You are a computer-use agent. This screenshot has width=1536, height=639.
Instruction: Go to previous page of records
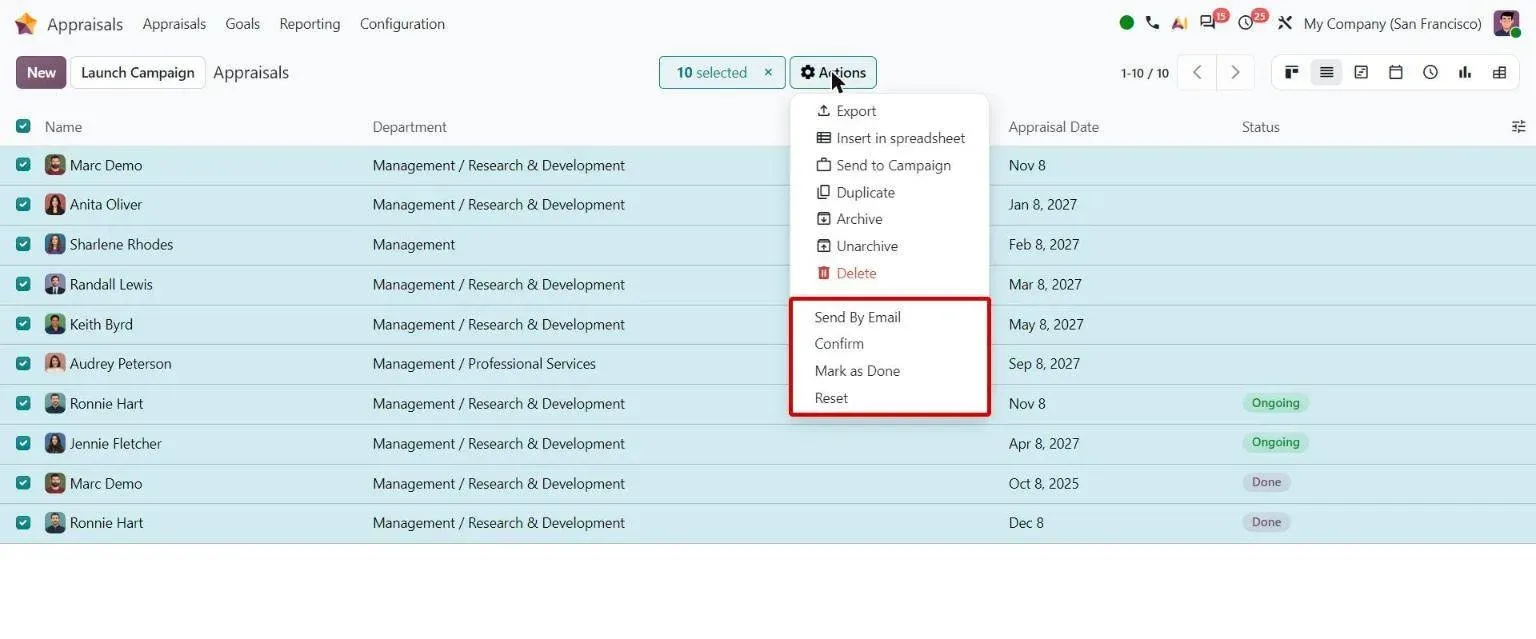coord(1197,72)
